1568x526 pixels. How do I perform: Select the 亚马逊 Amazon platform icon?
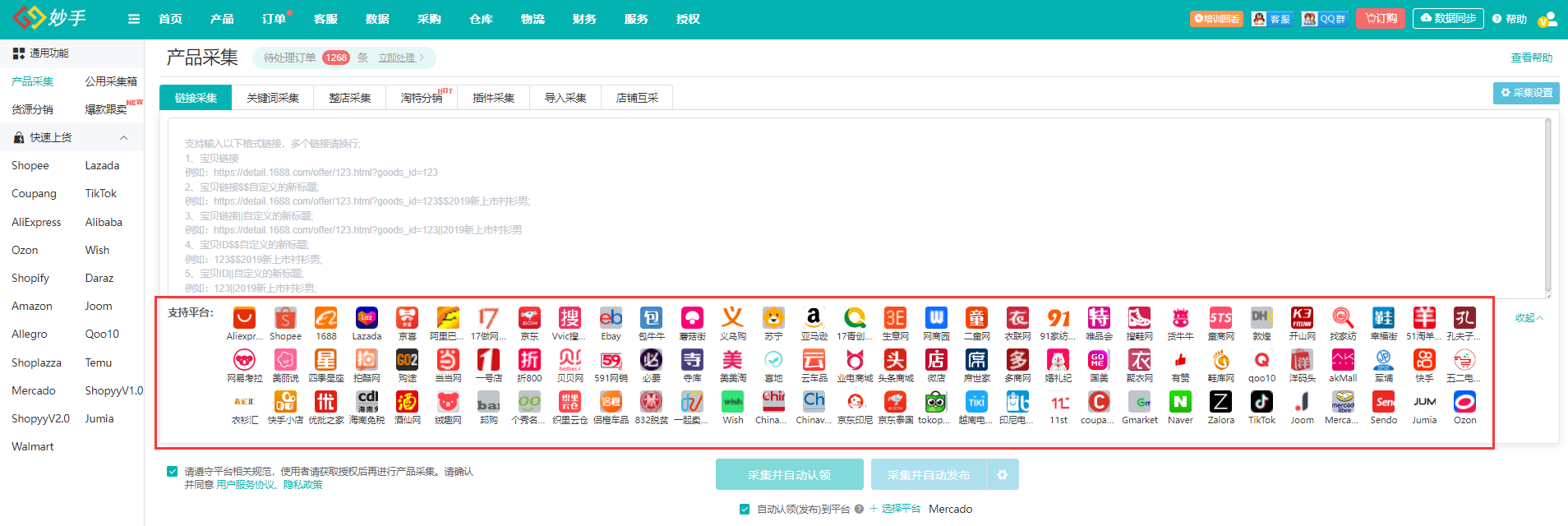pyautogui.click(x=814, y=318)
